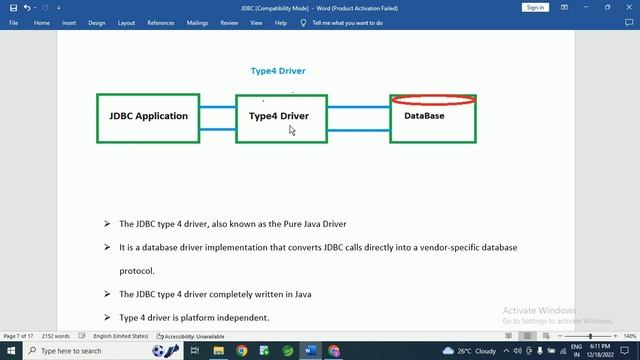Open File Explorer from taskbar
This screenshot has height=360, width=640.
219,351
